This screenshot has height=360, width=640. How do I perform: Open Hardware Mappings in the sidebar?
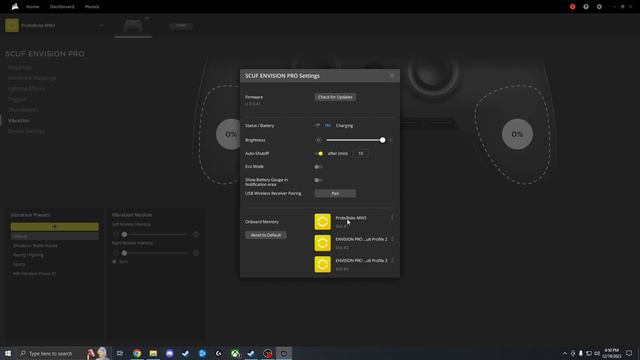click(32, 78)
